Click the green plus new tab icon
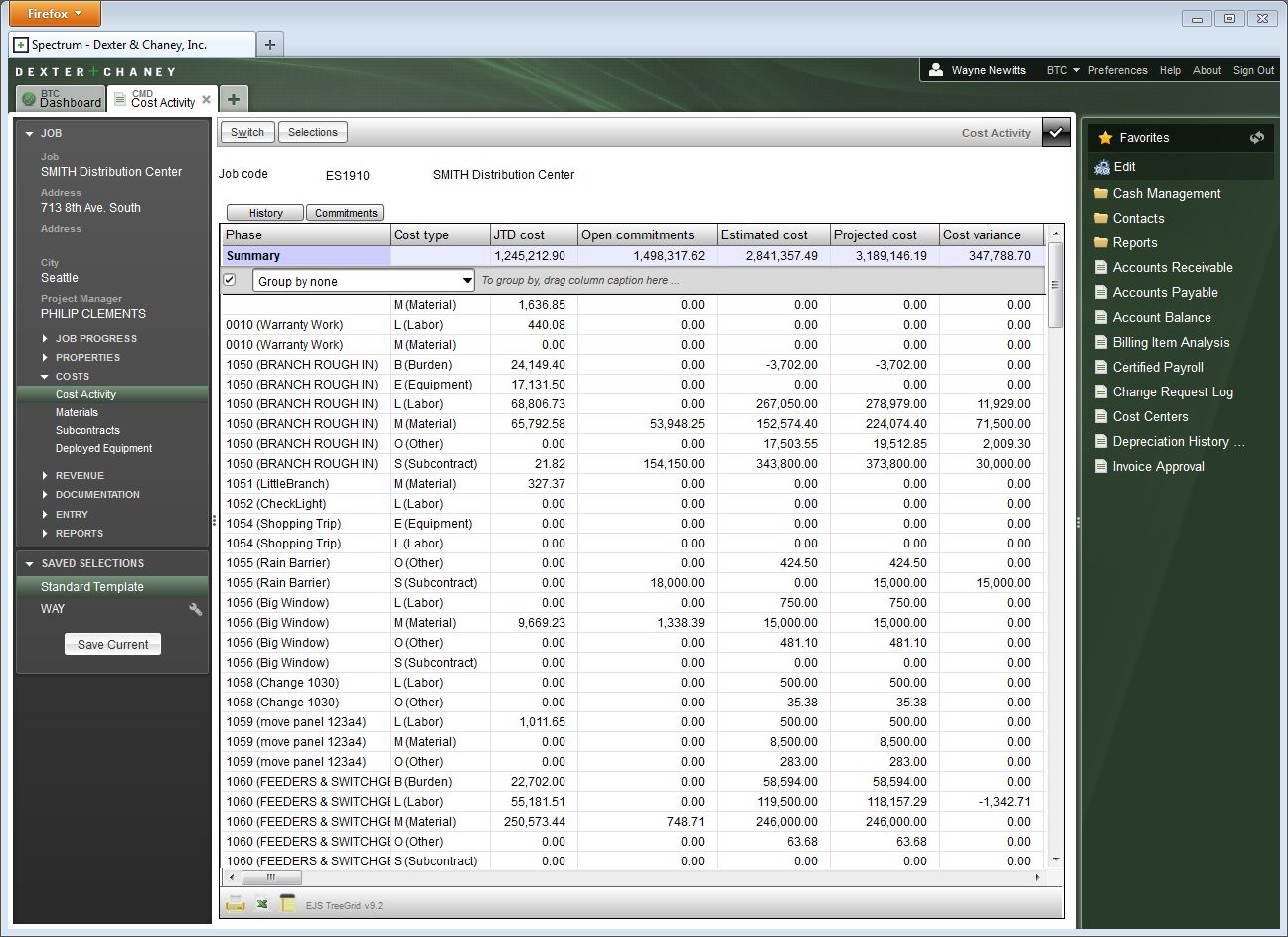This screenshot has width=1288, height=937. (233, 99)
